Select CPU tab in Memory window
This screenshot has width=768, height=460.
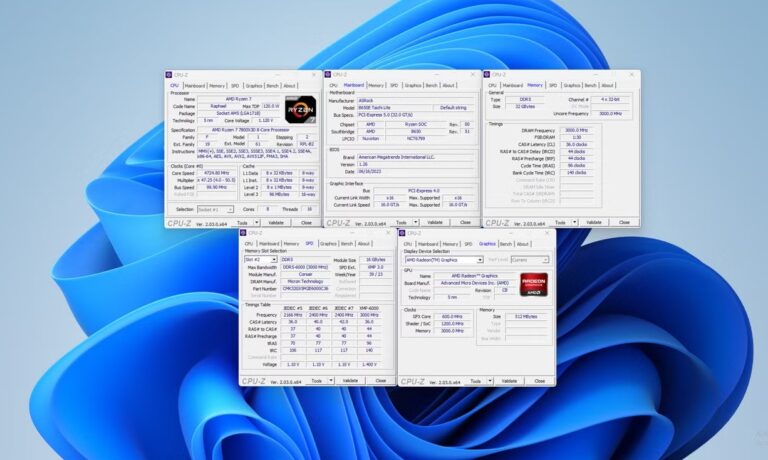click(x=492, y=85)
